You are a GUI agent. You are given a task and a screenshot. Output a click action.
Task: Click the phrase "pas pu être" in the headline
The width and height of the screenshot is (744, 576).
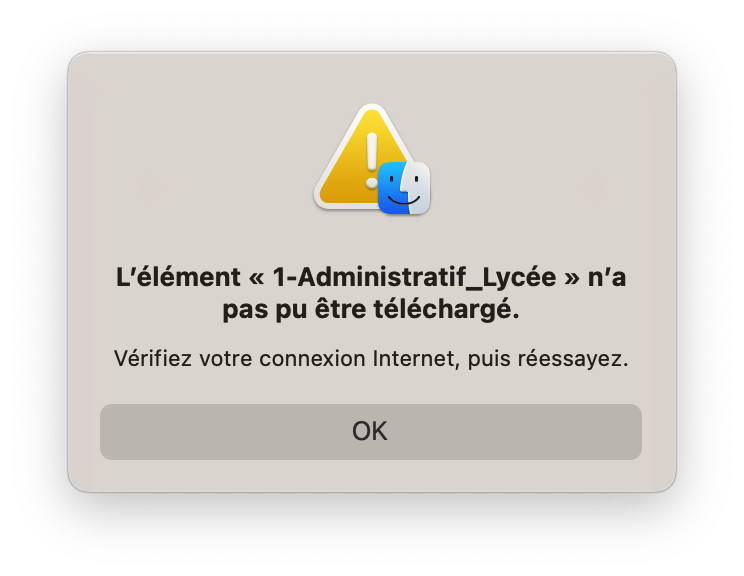pos(294,309)
